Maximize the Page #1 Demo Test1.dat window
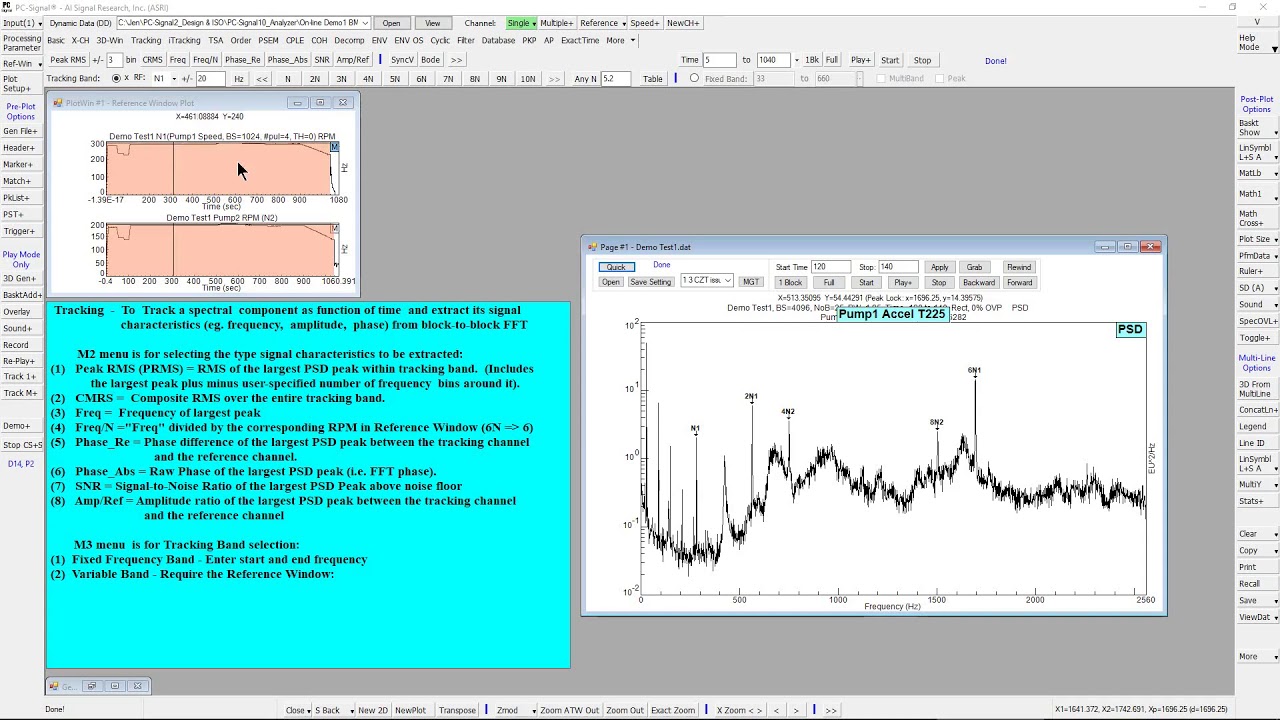 pyautogui.click(x=1128, y=247)
